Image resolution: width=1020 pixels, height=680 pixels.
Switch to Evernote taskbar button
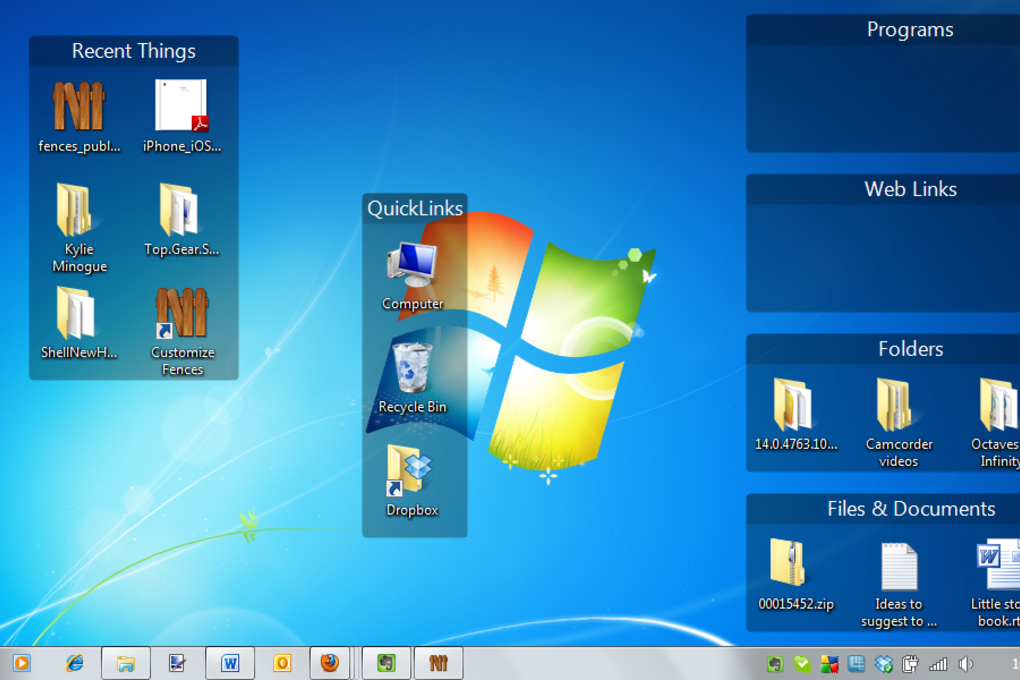pos(386,663)
